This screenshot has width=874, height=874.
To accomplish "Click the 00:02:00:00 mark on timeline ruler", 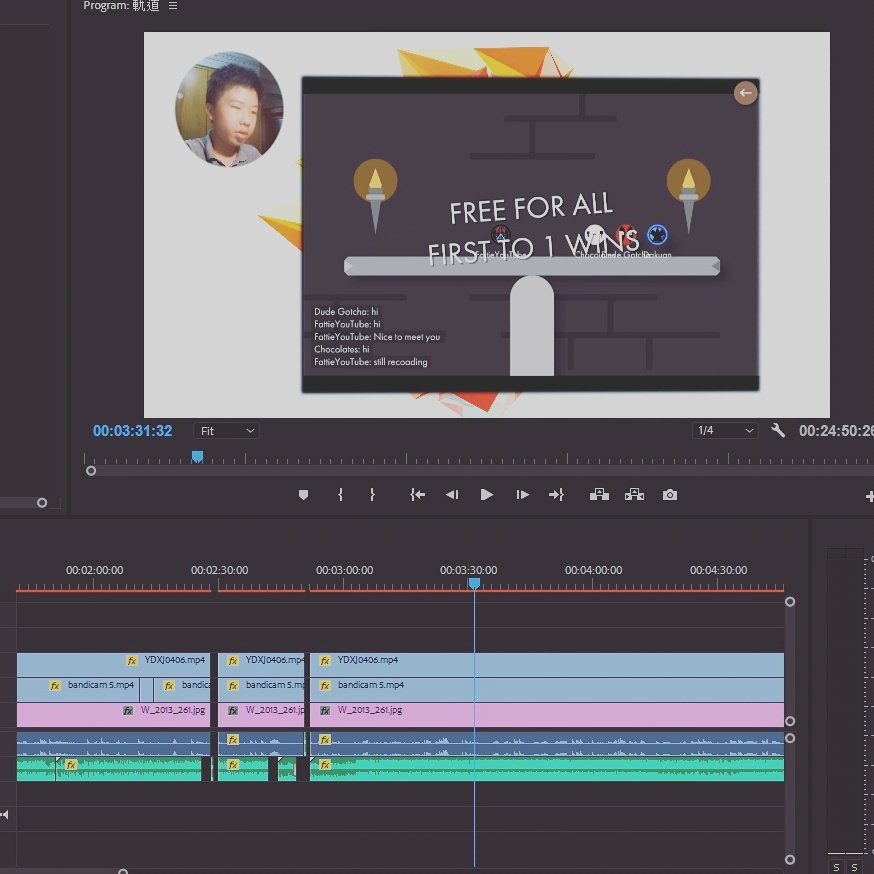I will (x=94, y=570).
